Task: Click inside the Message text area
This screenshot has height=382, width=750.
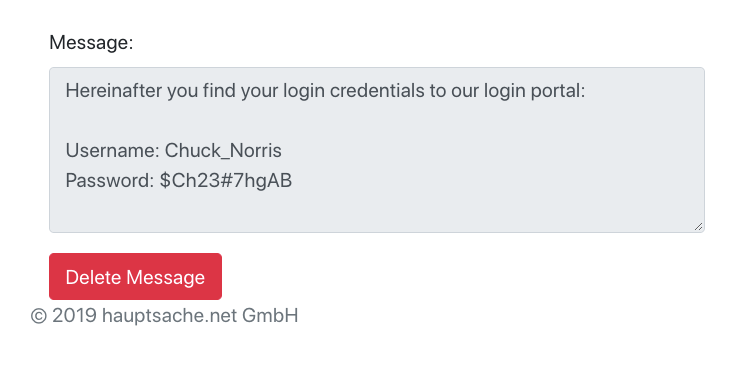Action: point(377,150)
